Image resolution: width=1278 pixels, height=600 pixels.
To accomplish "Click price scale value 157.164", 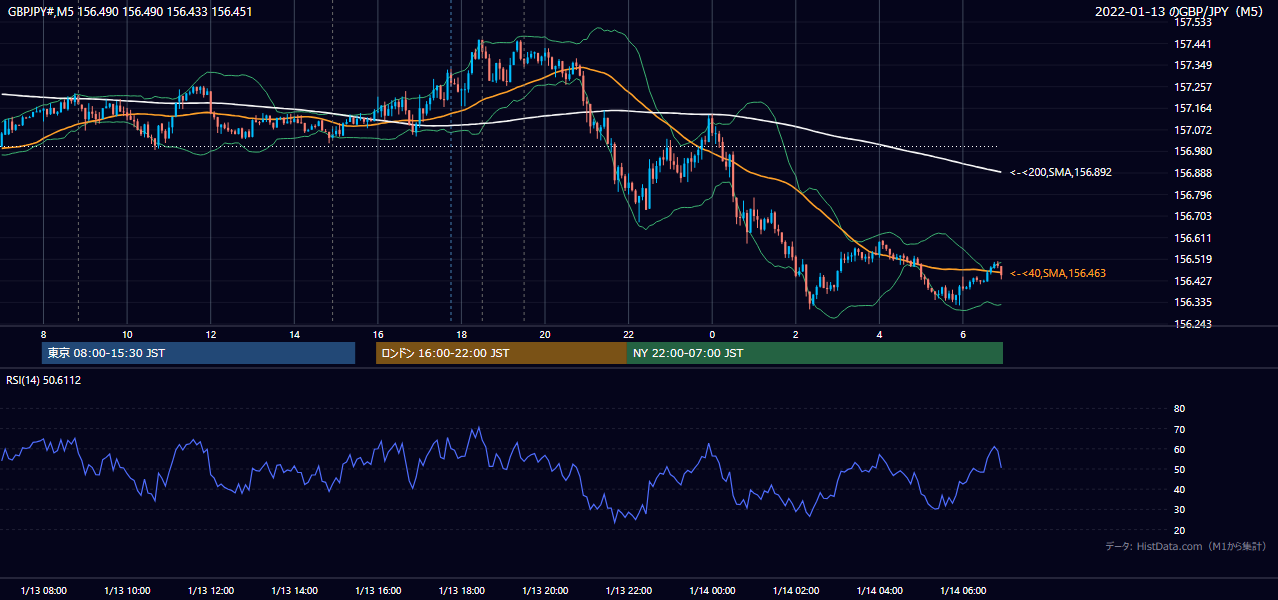I will 1193,108.
